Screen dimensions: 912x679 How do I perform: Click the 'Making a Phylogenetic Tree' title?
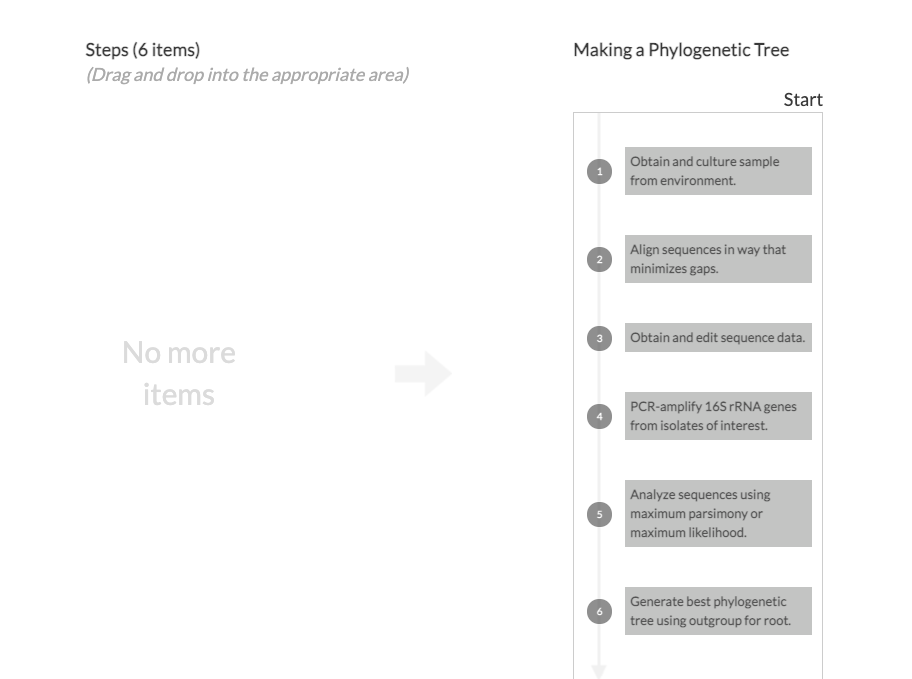pyautogui.click(x=681, y=50)
